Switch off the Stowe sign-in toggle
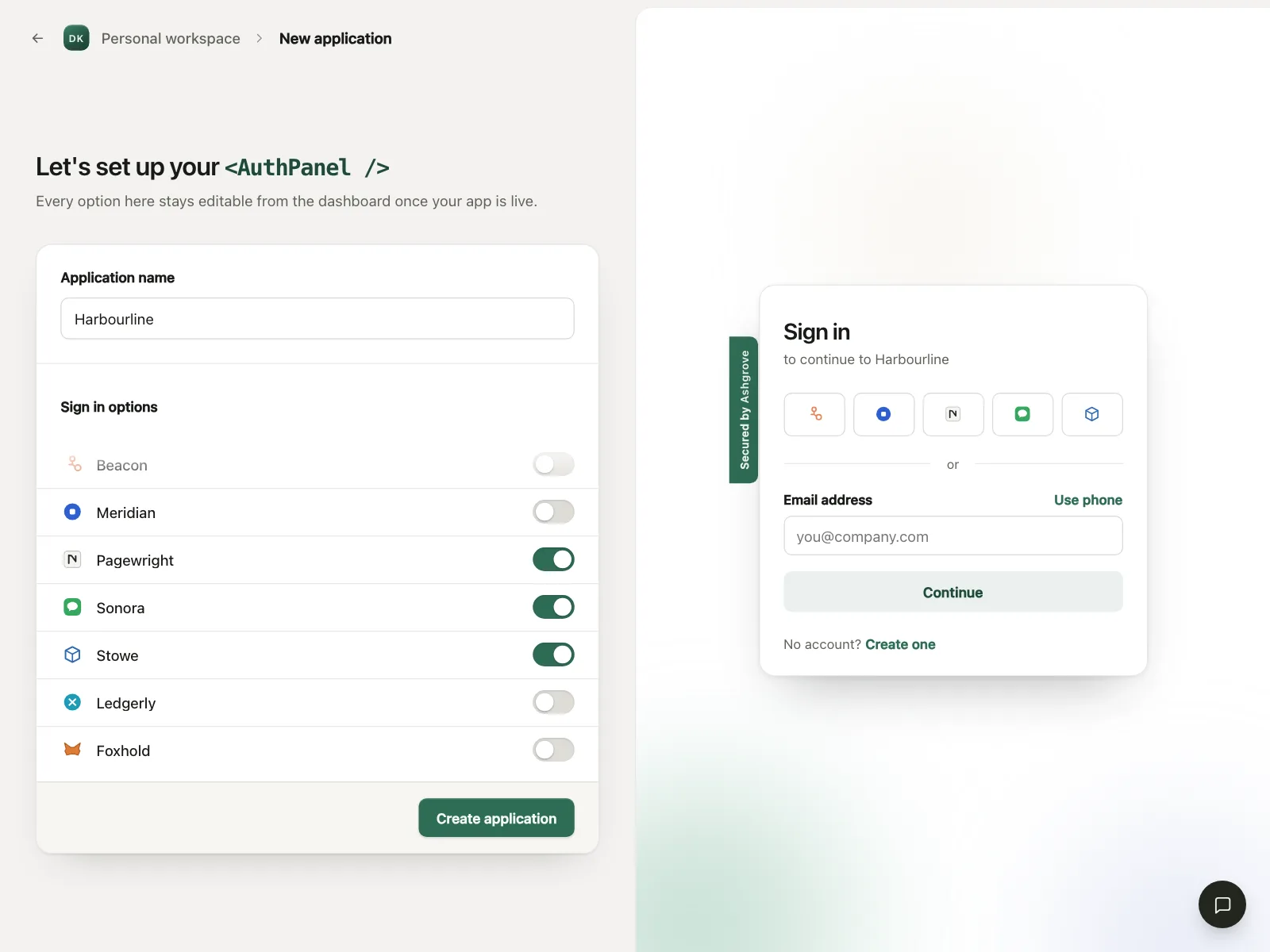The width and height of the screenshot is (1270, 952). pos(553,654)
